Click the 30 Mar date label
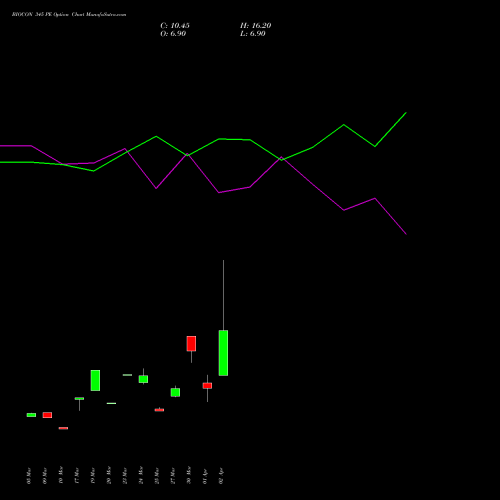500x500 pixels. (x=189, y=475)
